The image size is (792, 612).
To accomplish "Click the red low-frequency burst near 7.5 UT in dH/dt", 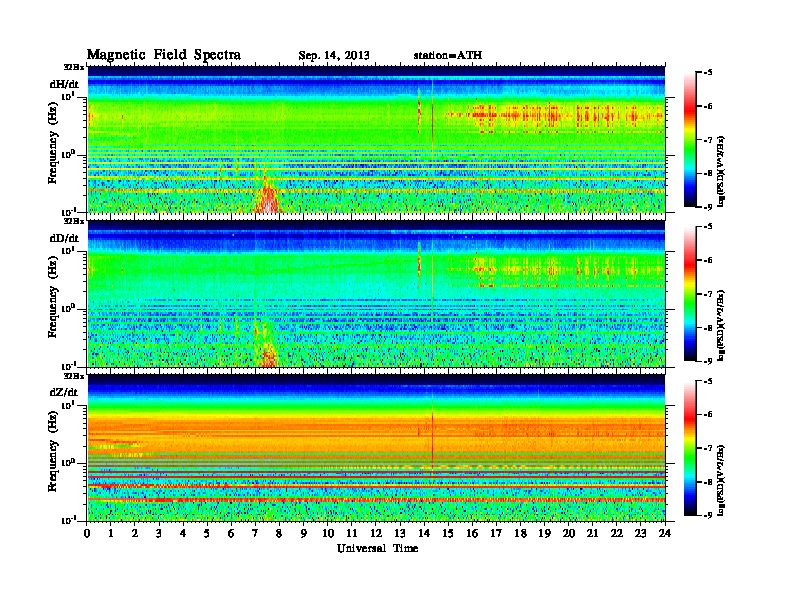I will [x=268, y=199].
